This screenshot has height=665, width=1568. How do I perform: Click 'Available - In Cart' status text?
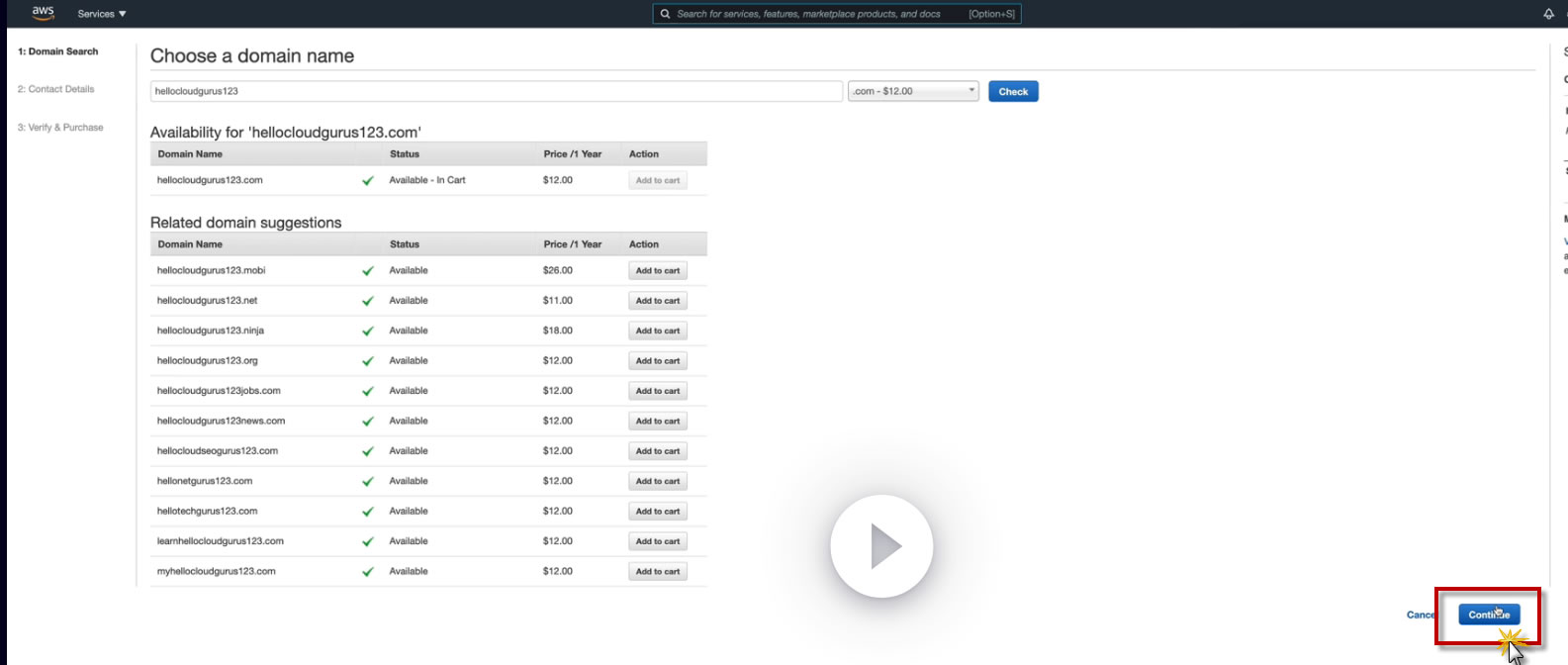point(427,180)
